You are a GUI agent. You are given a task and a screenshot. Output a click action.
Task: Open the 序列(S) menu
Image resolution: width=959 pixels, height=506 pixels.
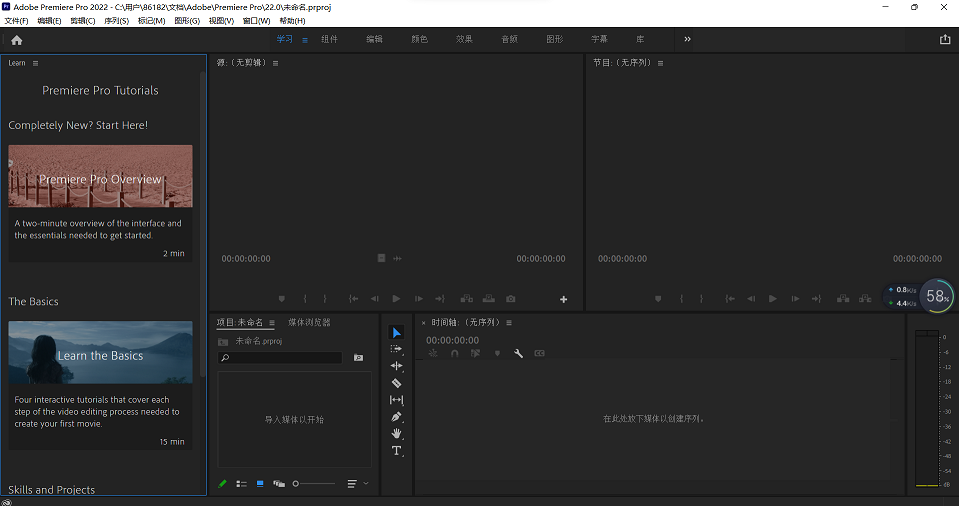point(116,21)
